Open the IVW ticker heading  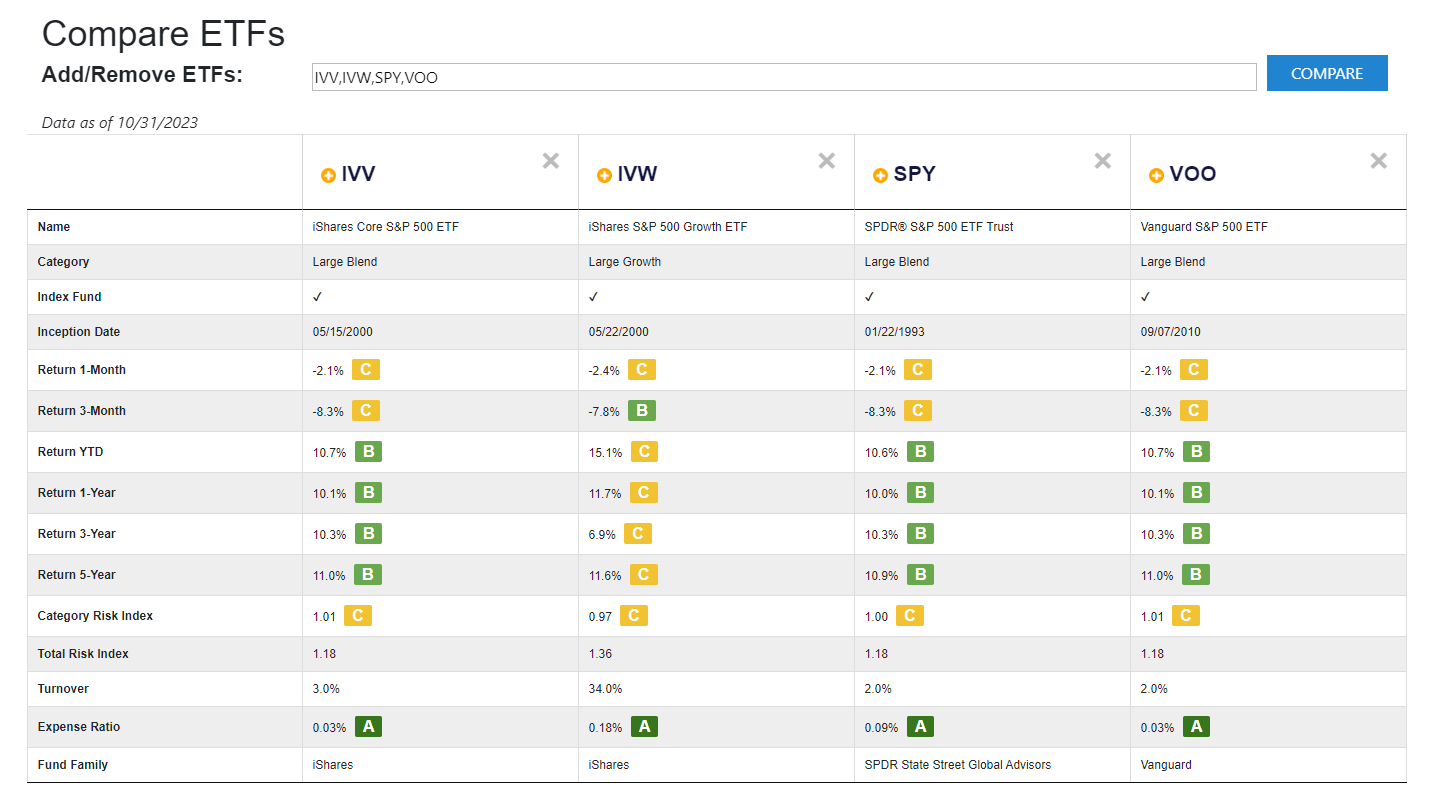(x=638, y=174)
